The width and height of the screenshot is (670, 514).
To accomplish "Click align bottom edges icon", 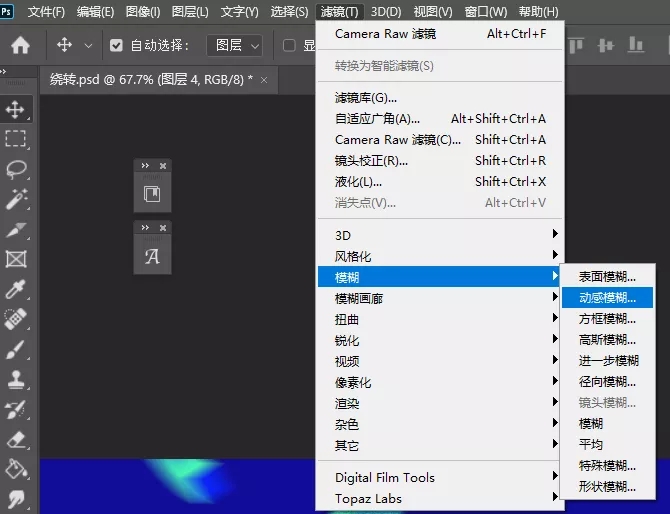I will click(636, 45).
